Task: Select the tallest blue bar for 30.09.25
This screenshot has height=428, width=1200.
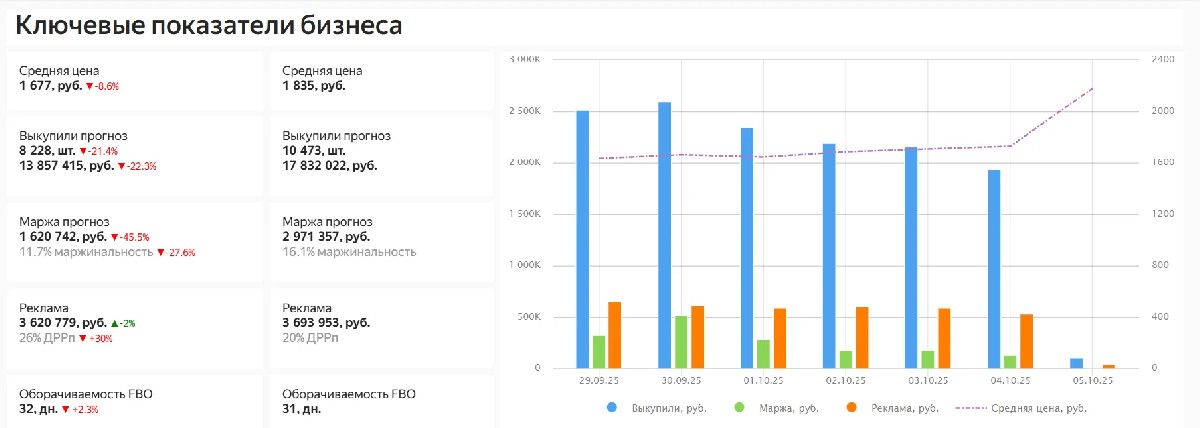Action: coord(664,235)
